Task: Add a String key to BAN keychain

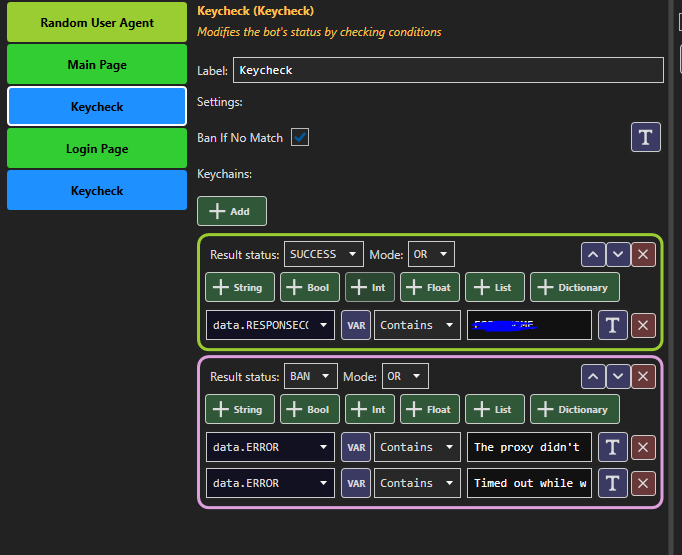Action: point(240,409)
